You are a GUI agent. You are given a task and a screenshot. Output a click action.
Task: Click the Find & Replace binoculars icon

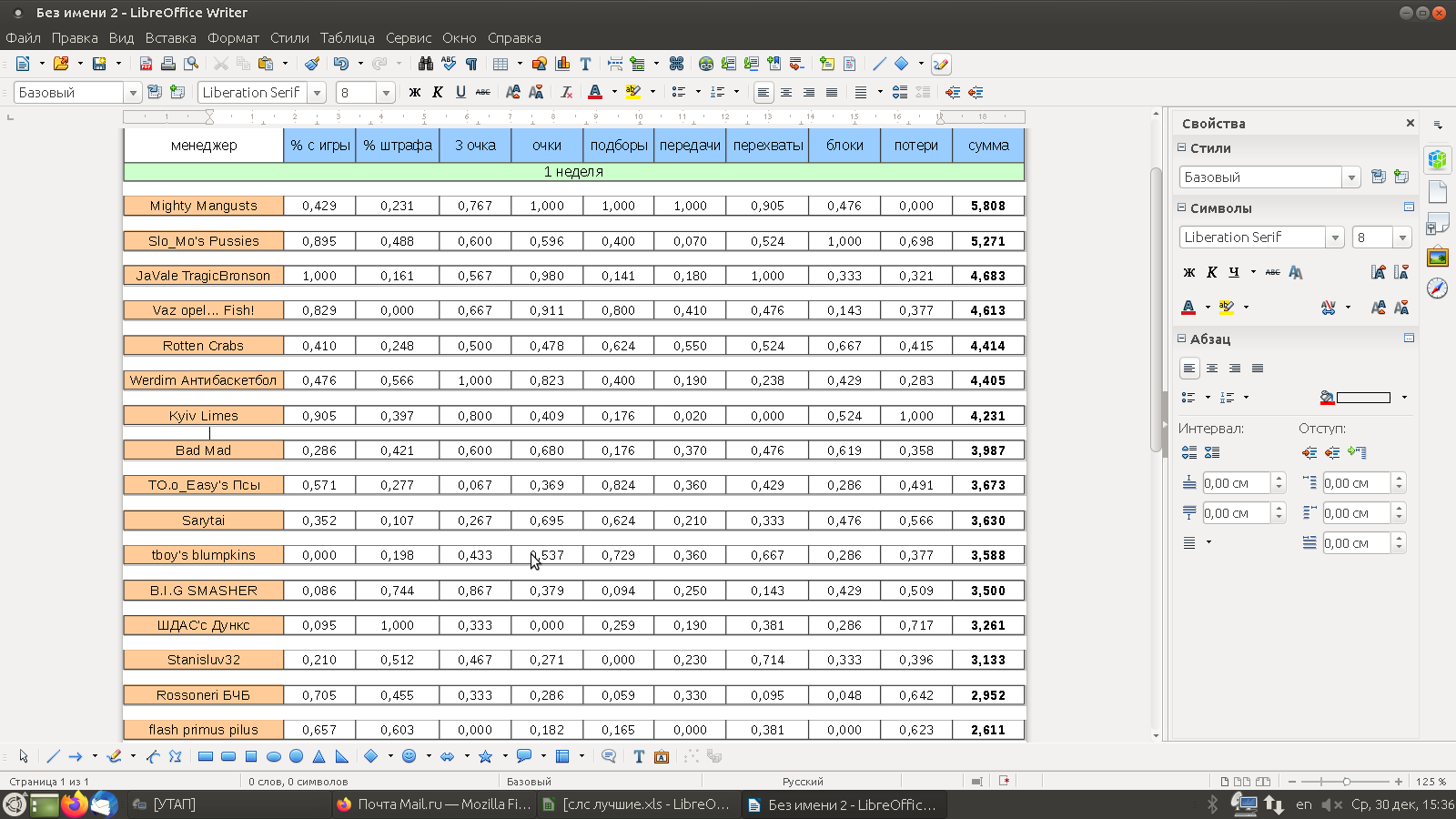pyautogui.click(x=425, y=64)
